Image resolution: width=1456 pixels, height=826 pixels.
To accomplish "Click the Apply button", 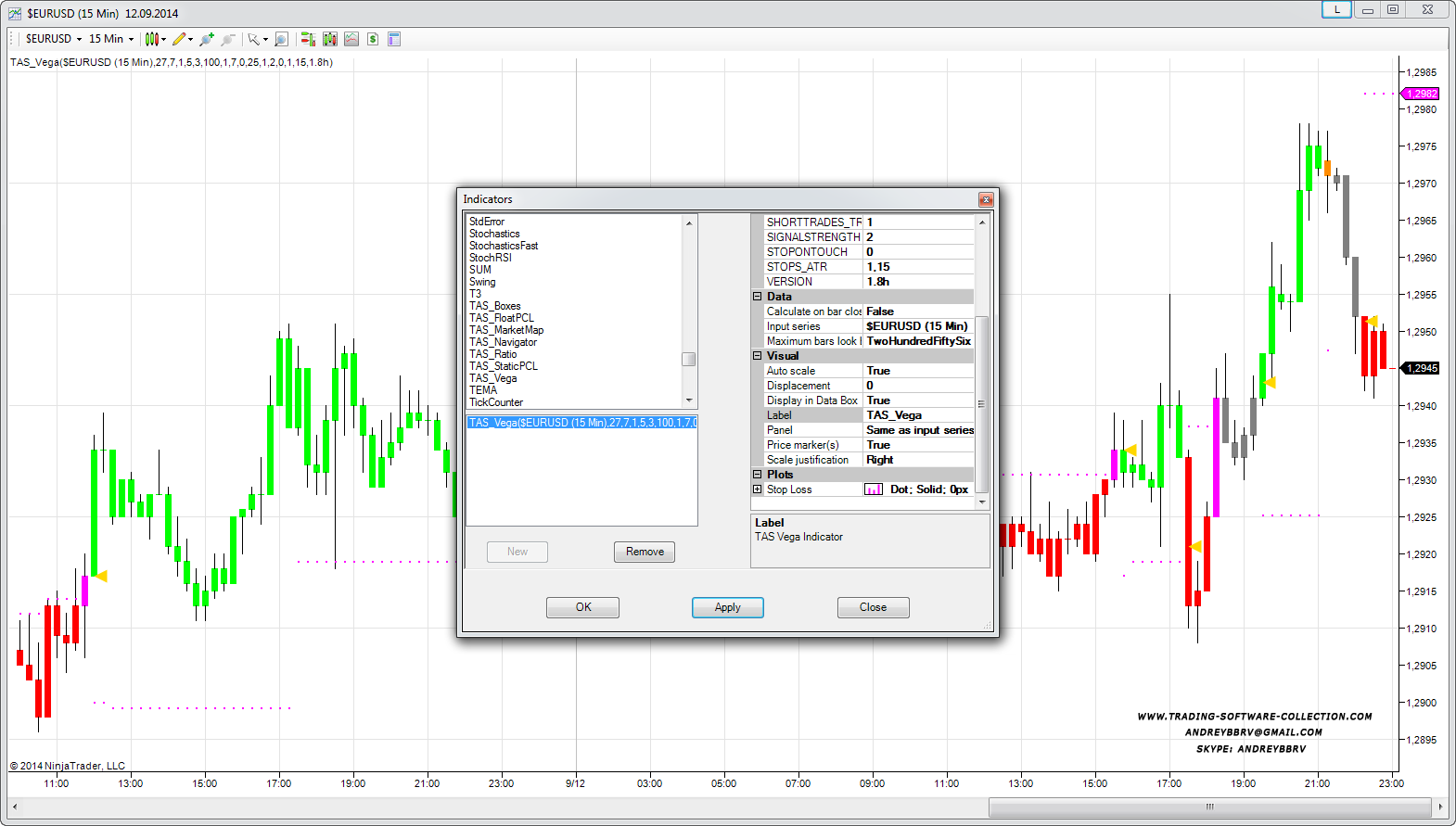I will (x=727, y=607).
